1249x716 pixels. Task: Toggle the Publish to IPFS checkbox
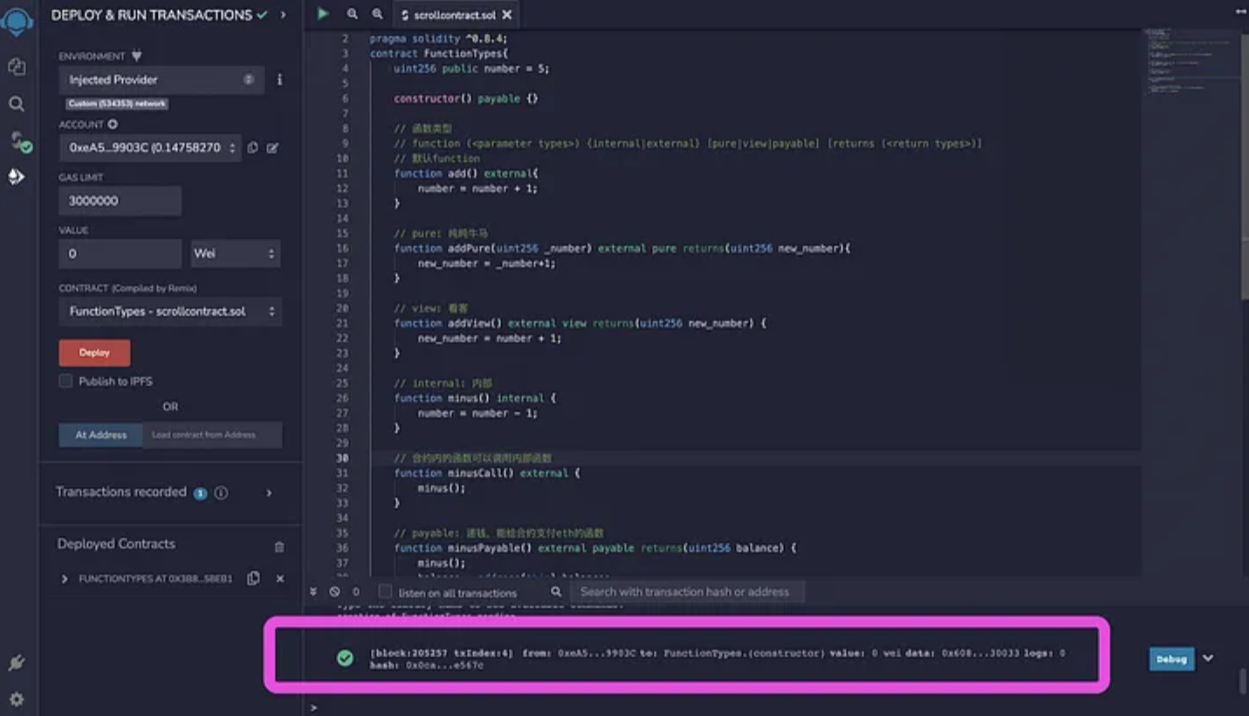(x=66, y=381)
